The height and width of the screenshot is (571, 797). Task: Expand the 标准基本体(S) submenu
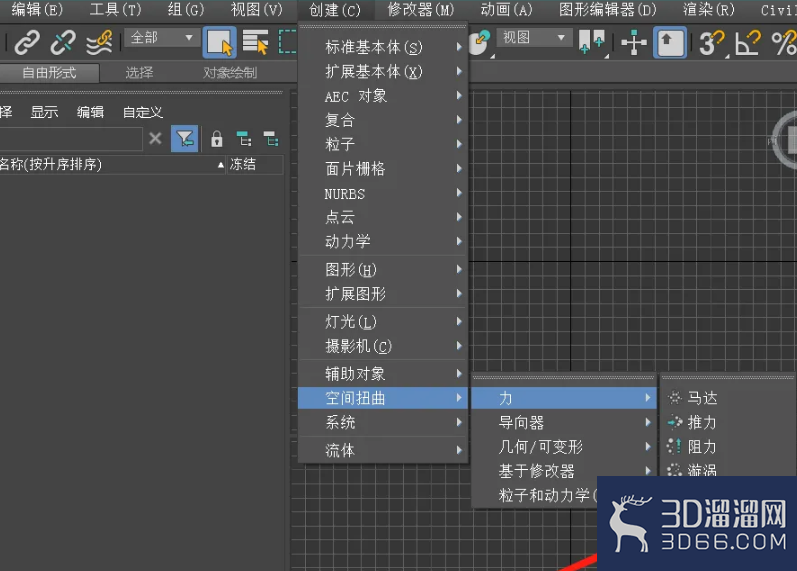[x=383, y=47]
